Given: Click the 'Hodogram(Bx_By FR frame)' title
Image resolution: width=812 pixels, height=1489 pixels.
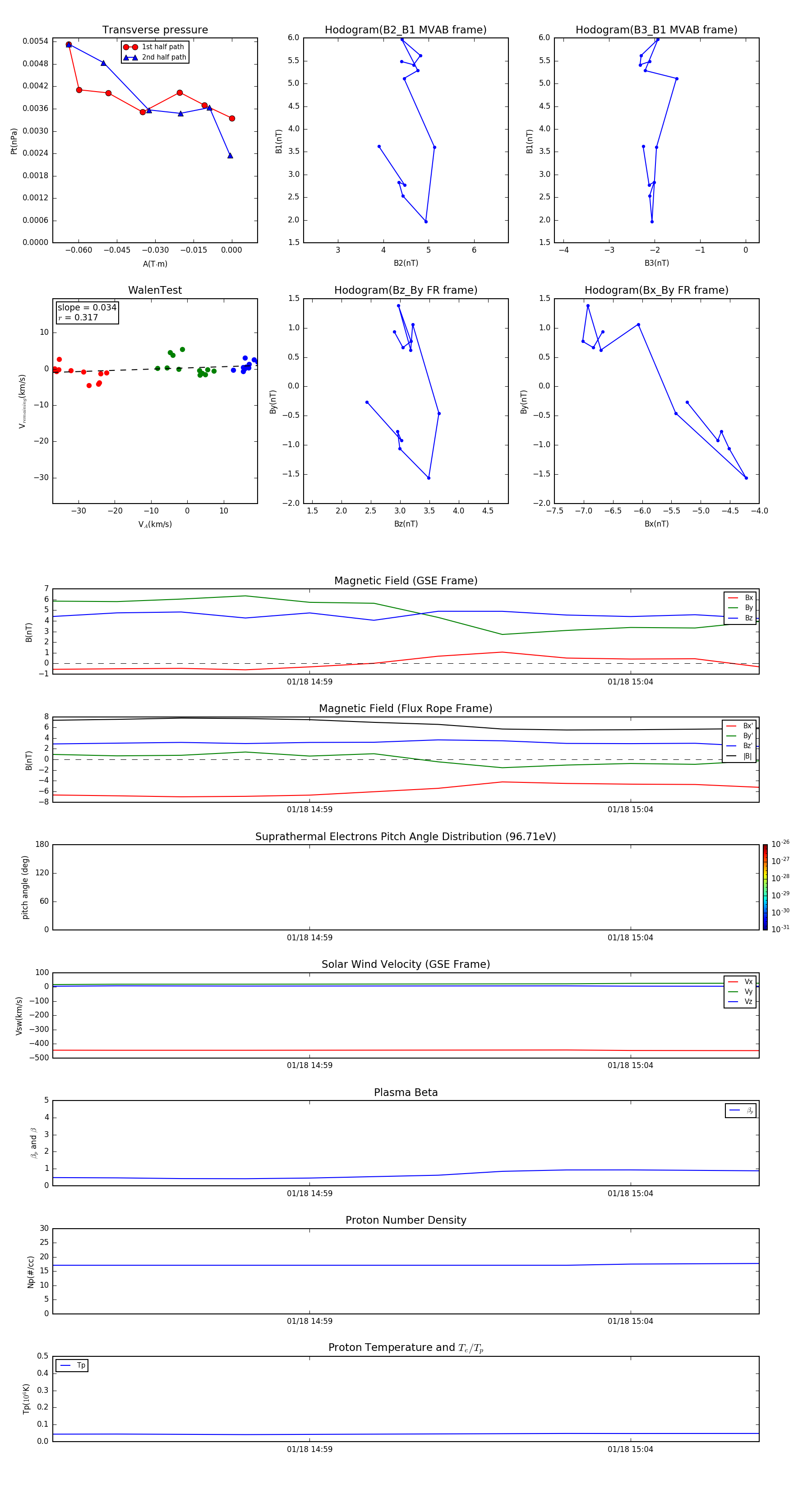Looking at the screenshot, I should tap(656, 290).
